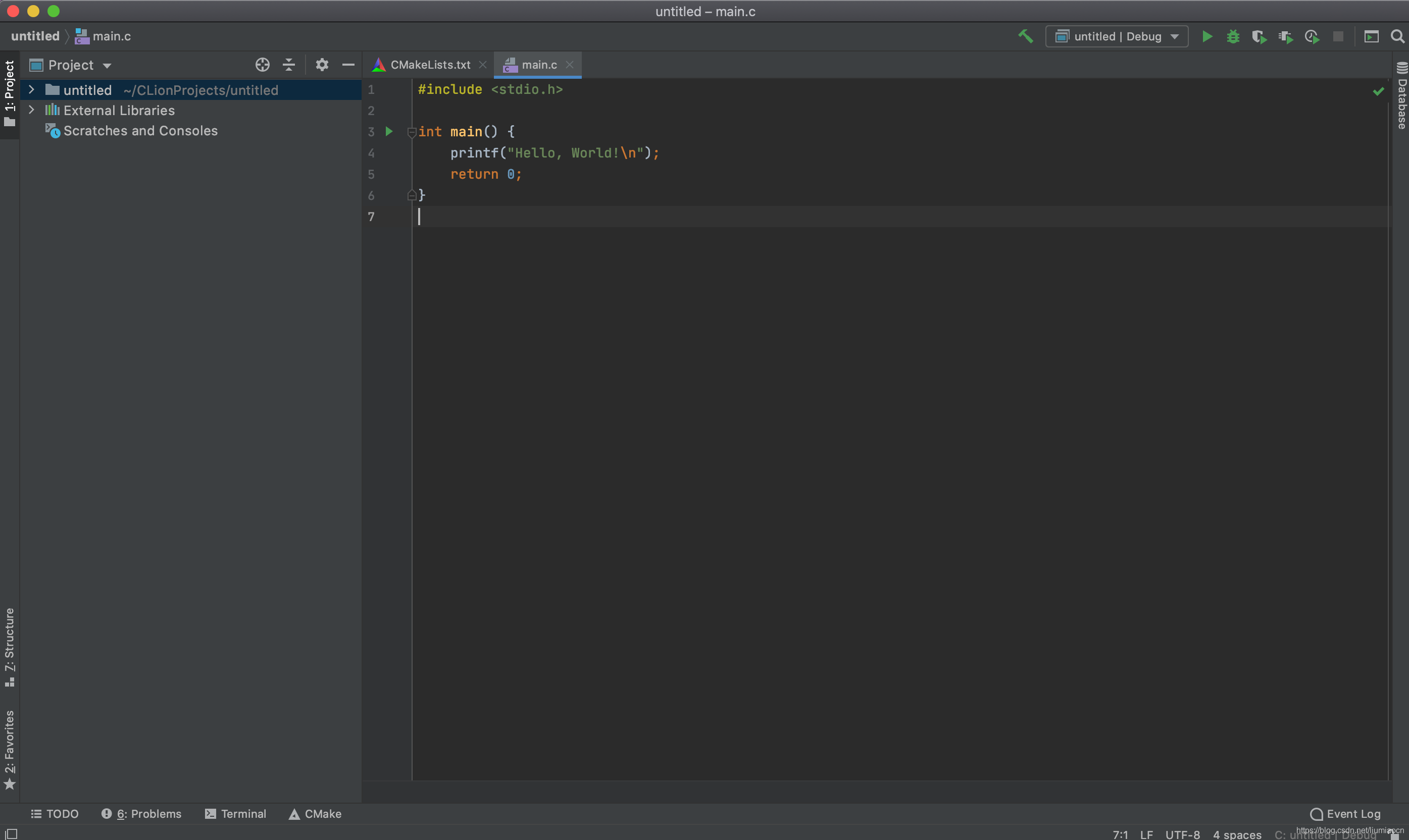The width and height of the screenshot is (1409, 840).
Task: Click the Coverage analysis icon
Action: tap(1258, 36)
